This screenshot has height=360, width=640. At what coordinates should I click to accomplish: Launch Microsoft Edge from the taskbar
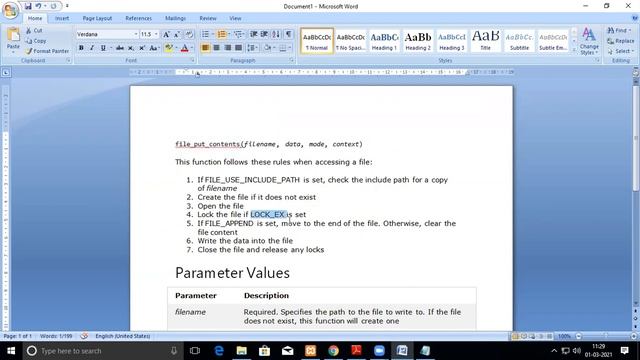219,351
